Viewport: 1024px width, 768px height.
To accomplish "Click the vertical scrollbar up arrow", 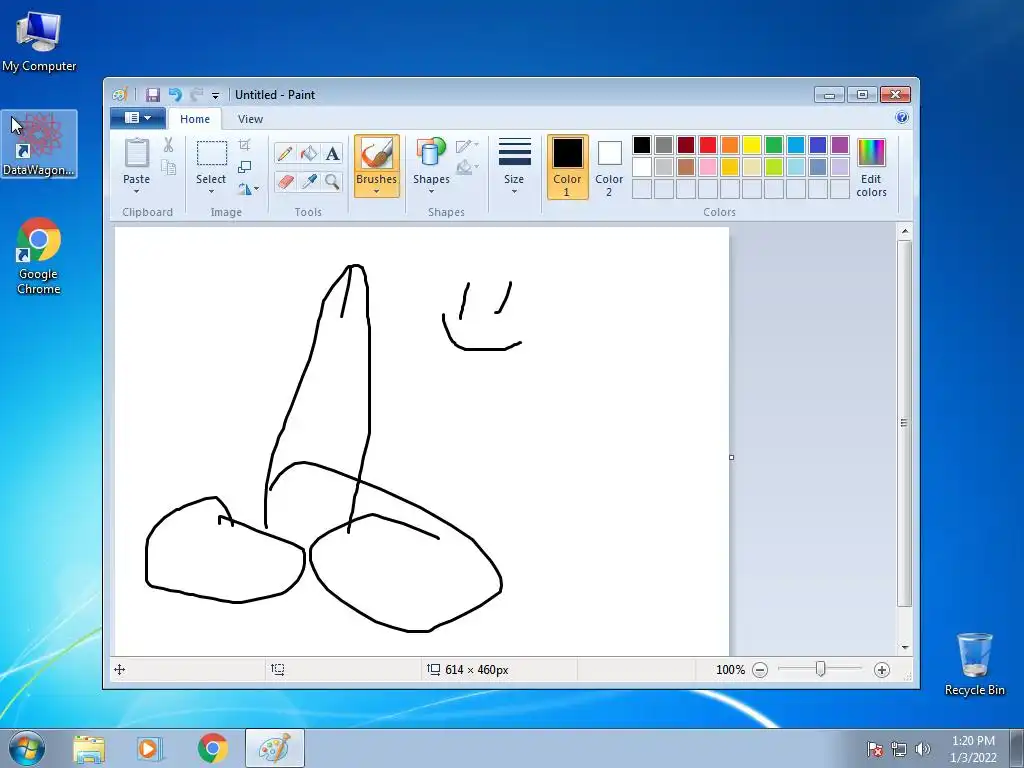I will (x=904, y=231).
